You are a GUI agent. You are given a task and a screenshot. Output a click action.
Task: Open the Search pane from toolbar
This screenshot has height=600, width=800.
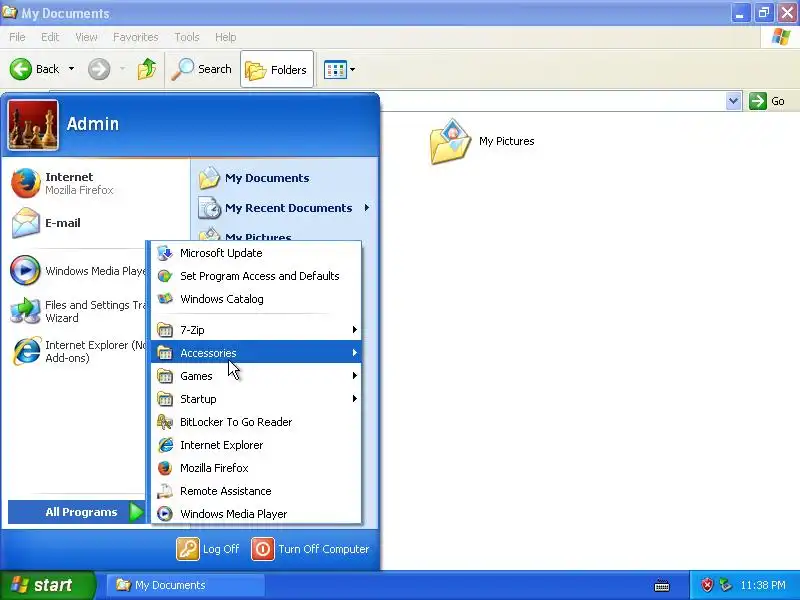[x=202, y=69]
